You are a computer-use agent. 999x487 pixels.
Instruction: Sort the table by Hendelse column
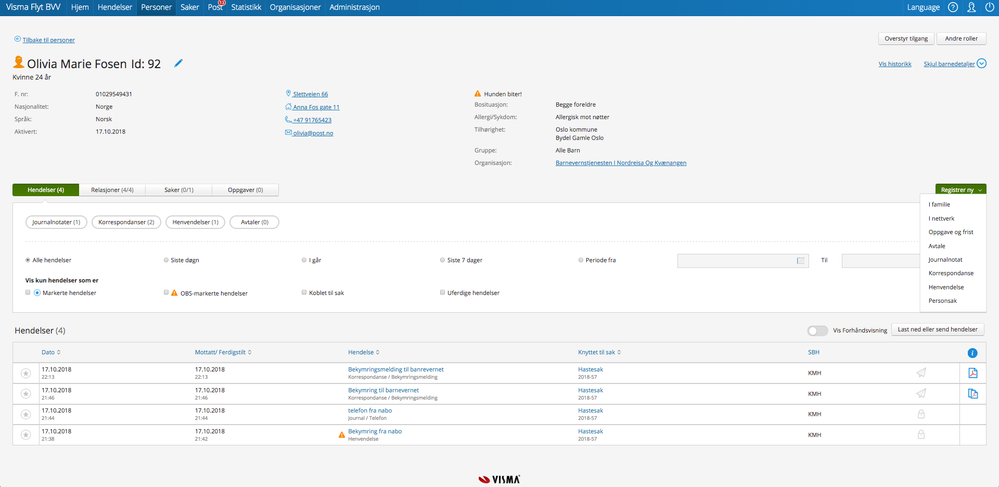pos(364,353)
